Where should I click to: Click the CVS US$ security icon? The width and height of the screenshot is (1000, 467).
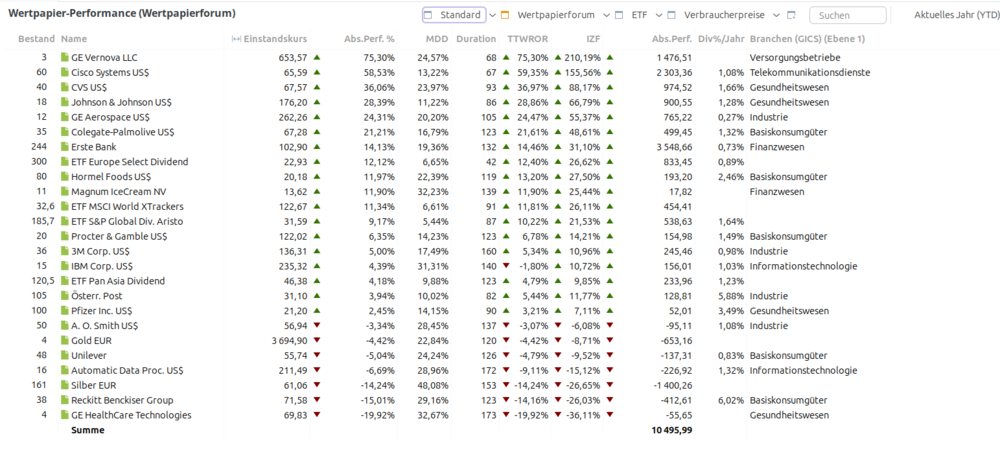[64, 87]
